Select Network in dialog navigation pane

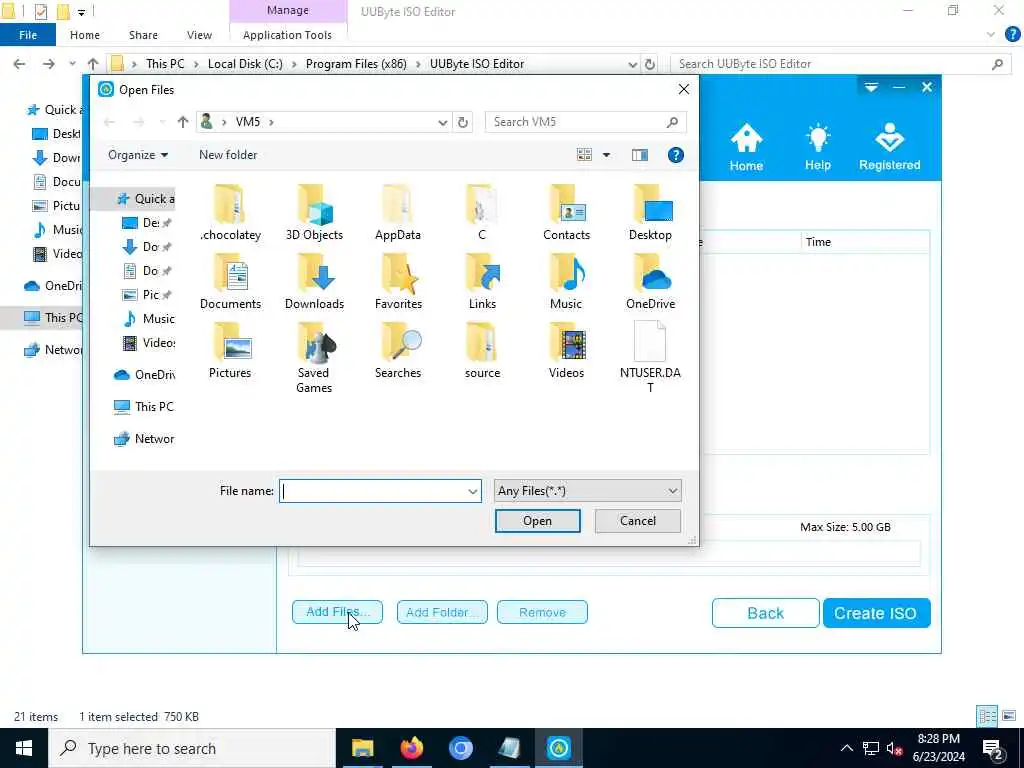(144, 439)
